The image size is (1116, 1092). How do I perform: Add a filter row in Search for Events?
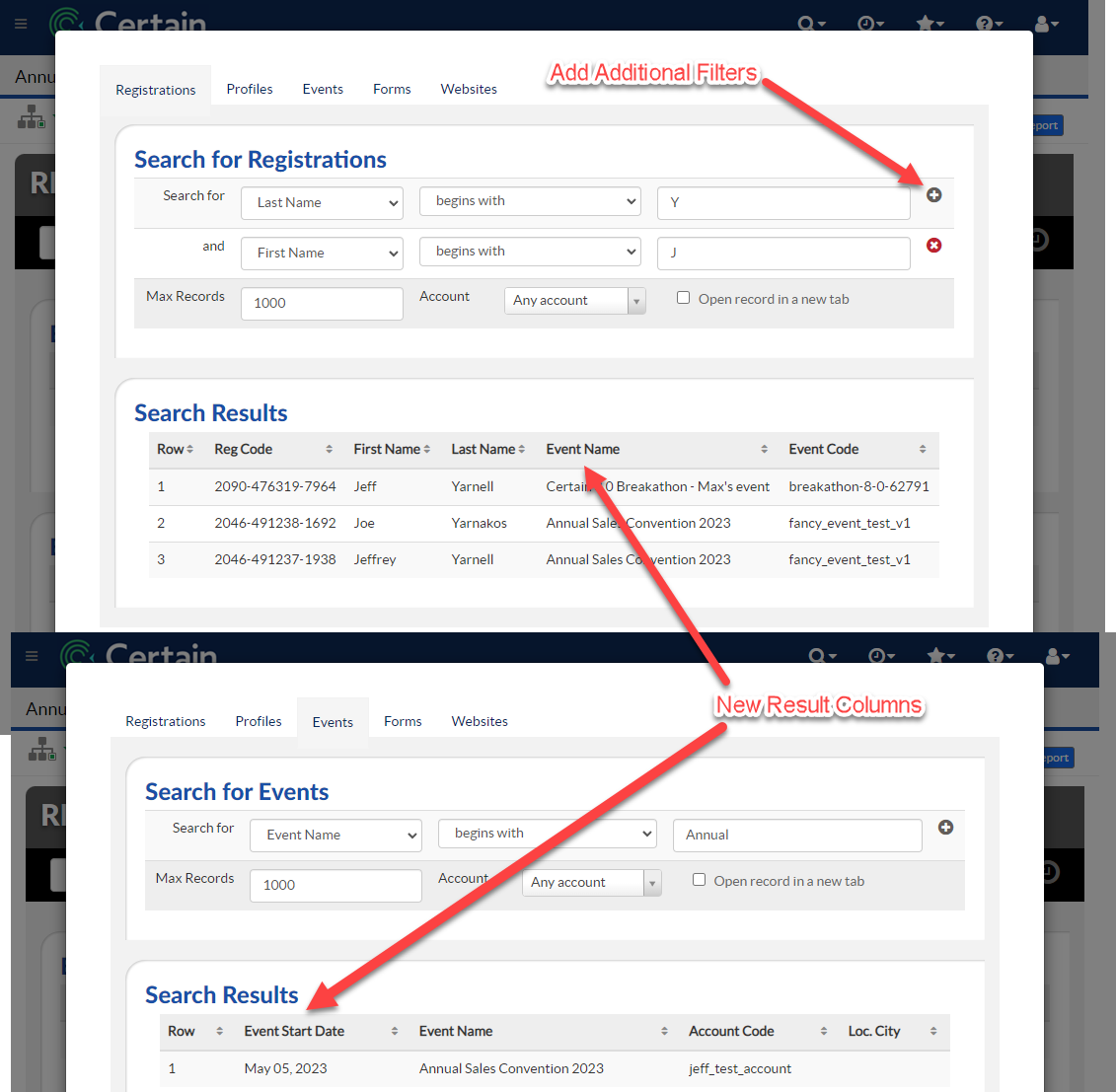(945, 828)
